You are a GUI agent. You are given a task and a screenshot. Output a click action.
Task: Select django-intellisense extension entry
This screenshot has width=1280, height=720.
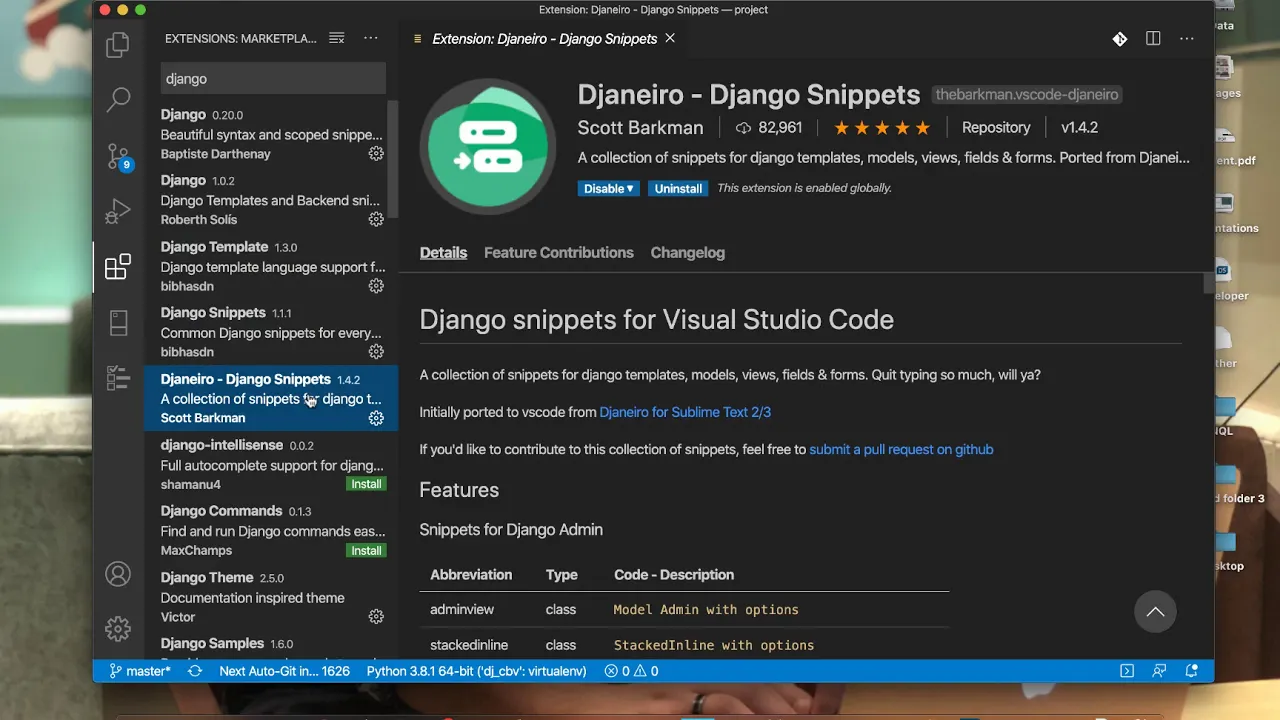(x=272, y=464)
